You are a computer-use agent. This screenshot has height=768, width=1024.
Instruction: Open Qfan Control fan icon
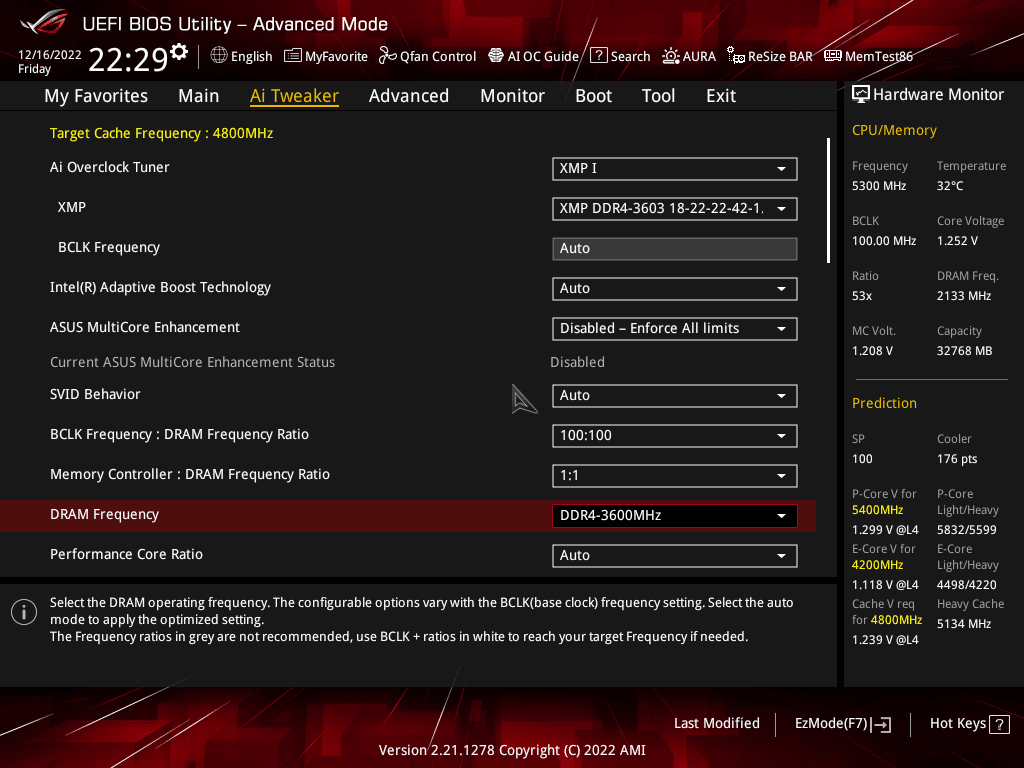[x=388, y=56]
